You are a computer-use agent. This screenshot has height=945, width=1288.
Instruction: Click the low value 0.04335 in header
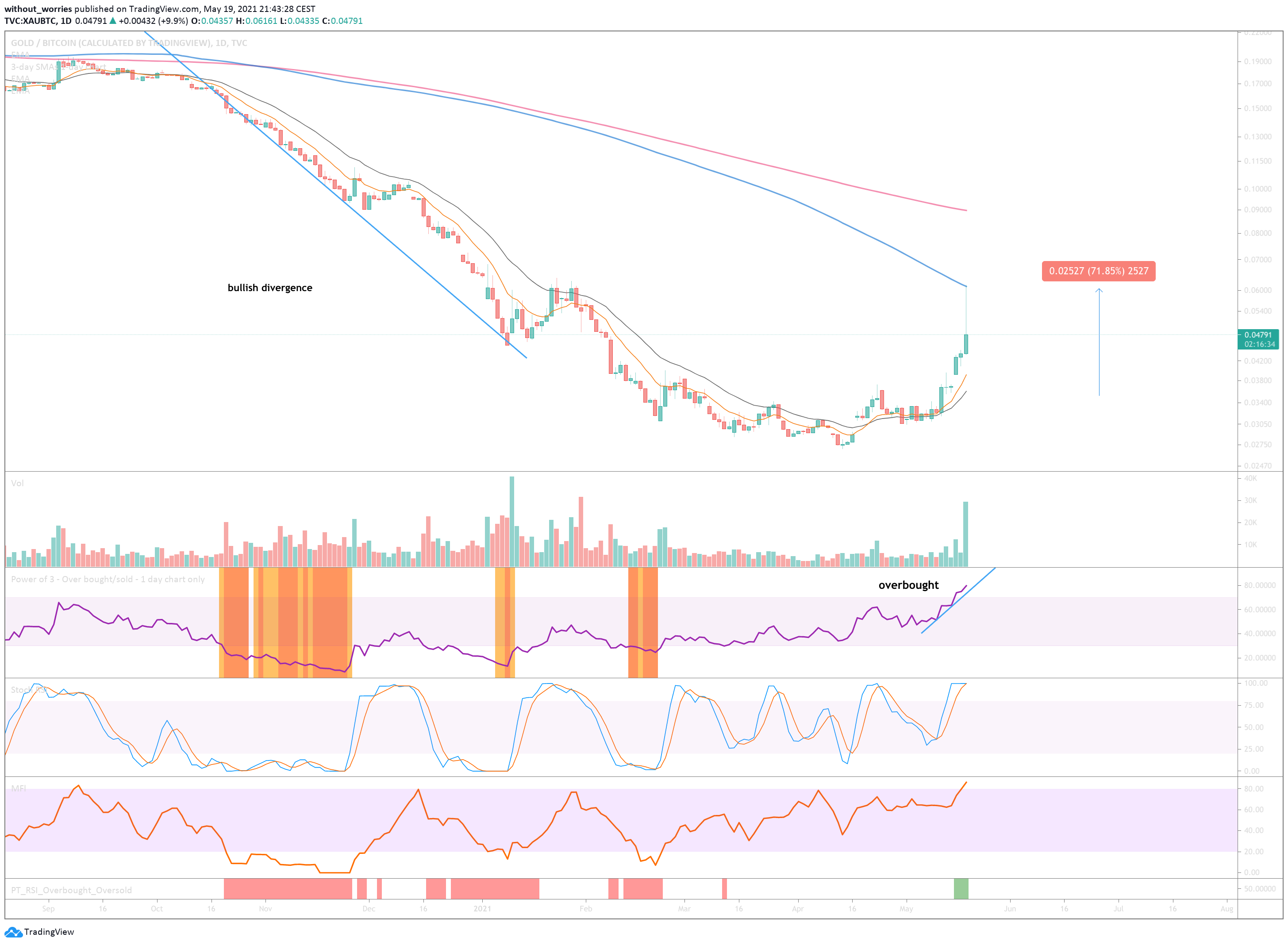point(303,21)
